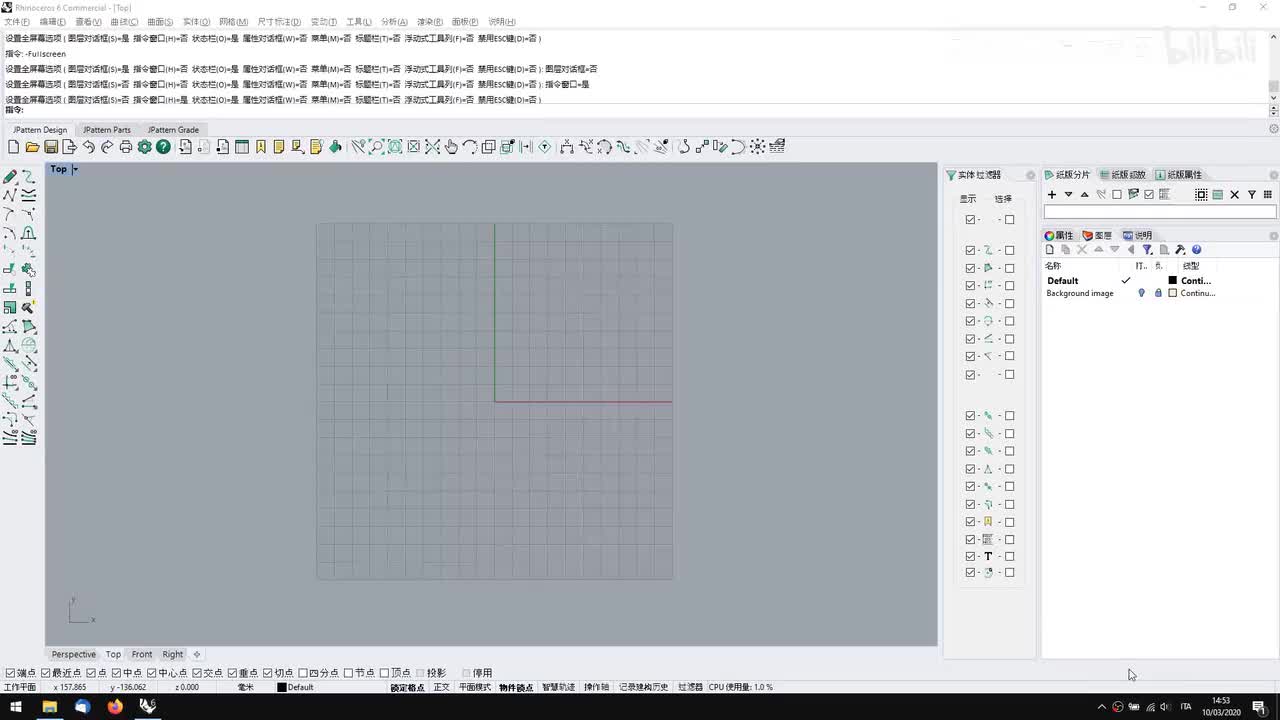Switch to JPattern Parts tab
The image size is (1280, 720).
(107, 130)
